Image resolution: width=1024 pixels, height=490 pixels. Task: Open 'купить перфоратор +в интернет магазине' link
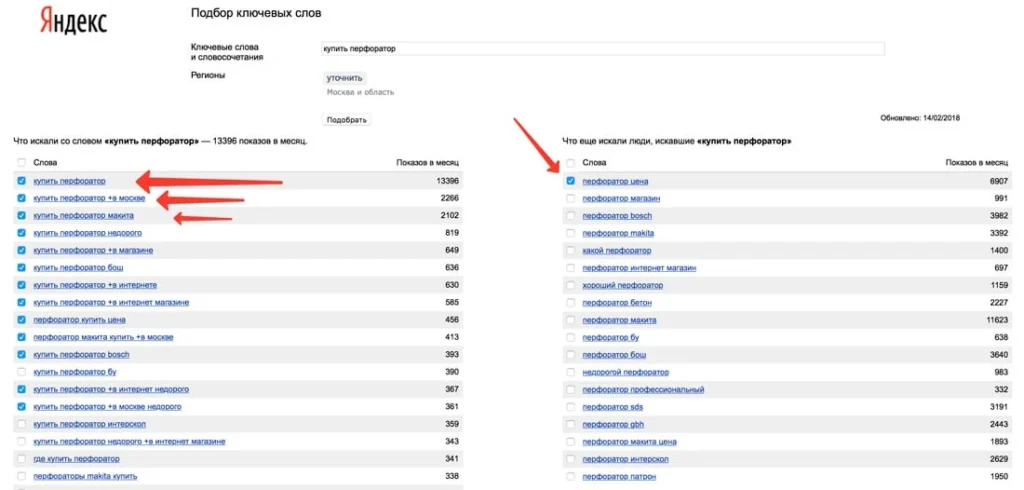(111, 302)
